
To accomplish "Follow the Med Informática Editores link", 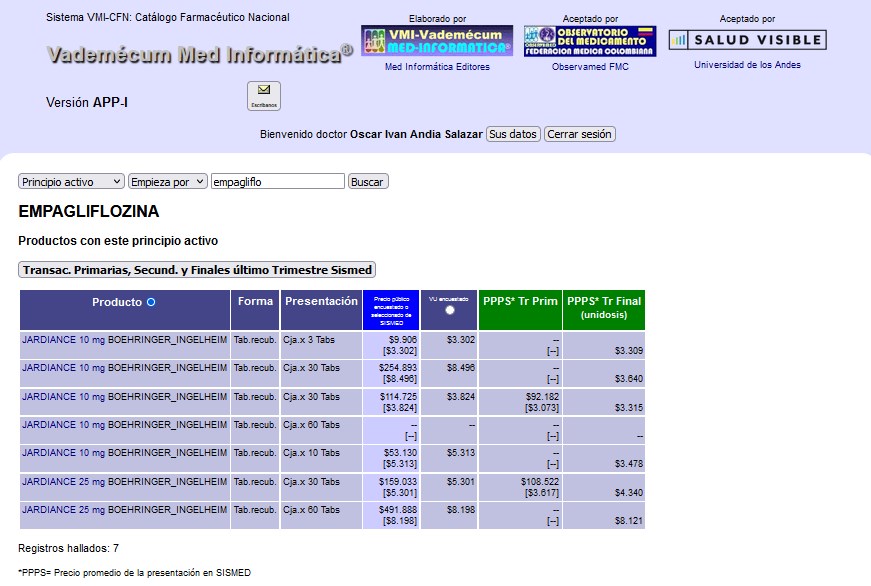I will coord(437,67).
